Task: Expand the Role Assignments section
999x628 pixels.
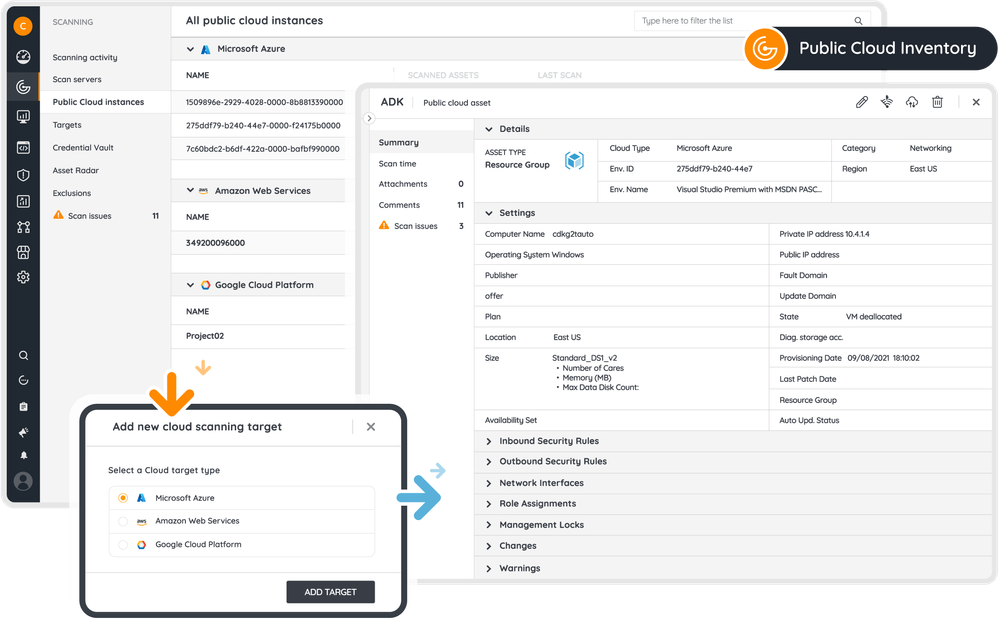Action: 537,504
